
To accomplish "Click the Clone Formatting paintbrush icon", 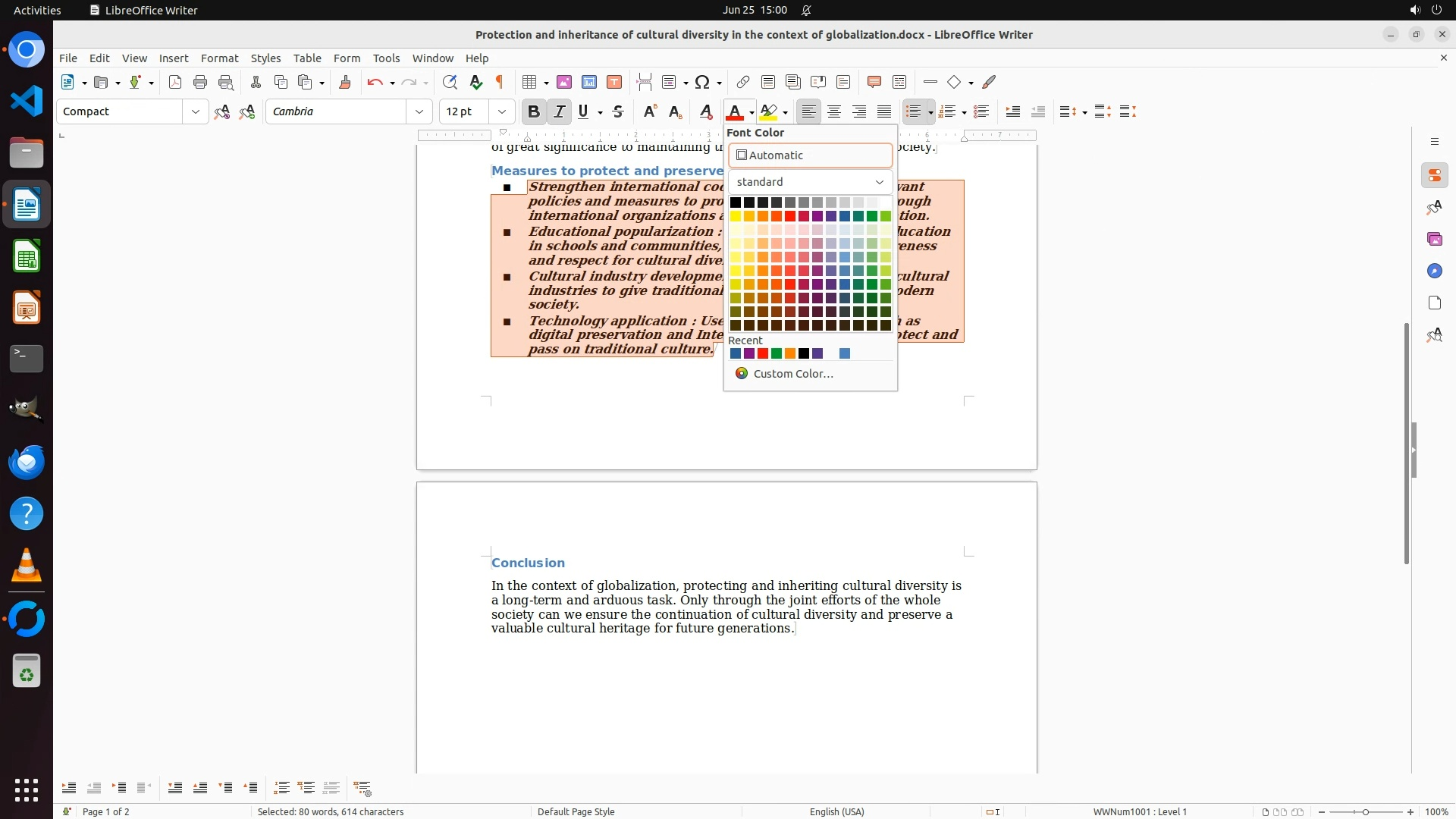I will coord(345,83).
